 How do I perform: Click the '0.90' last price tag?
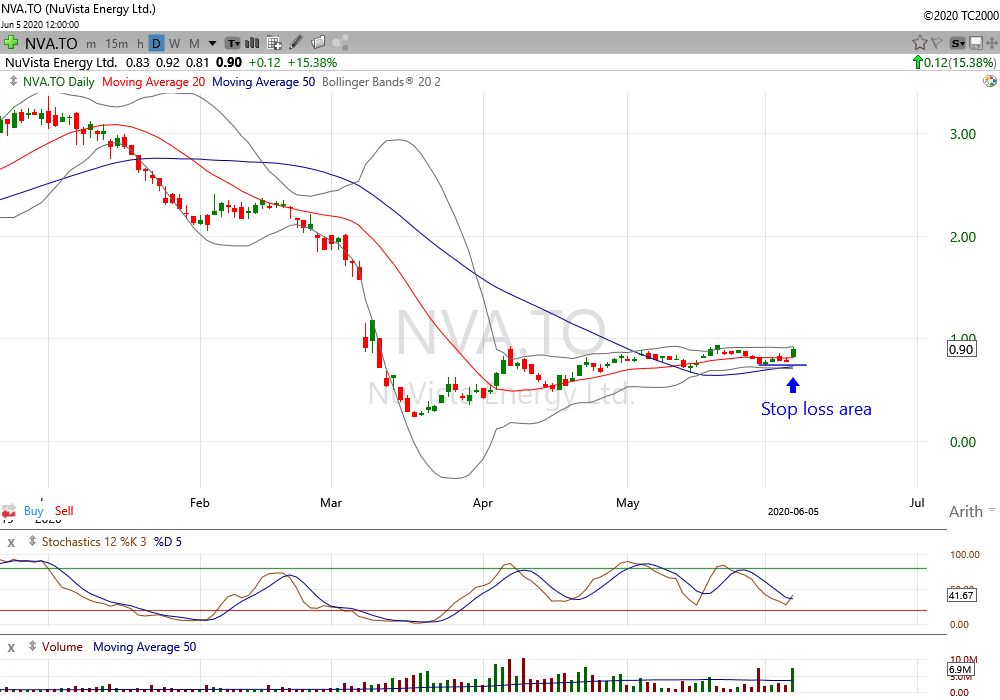pyautogui.click(x=961, y=349)
